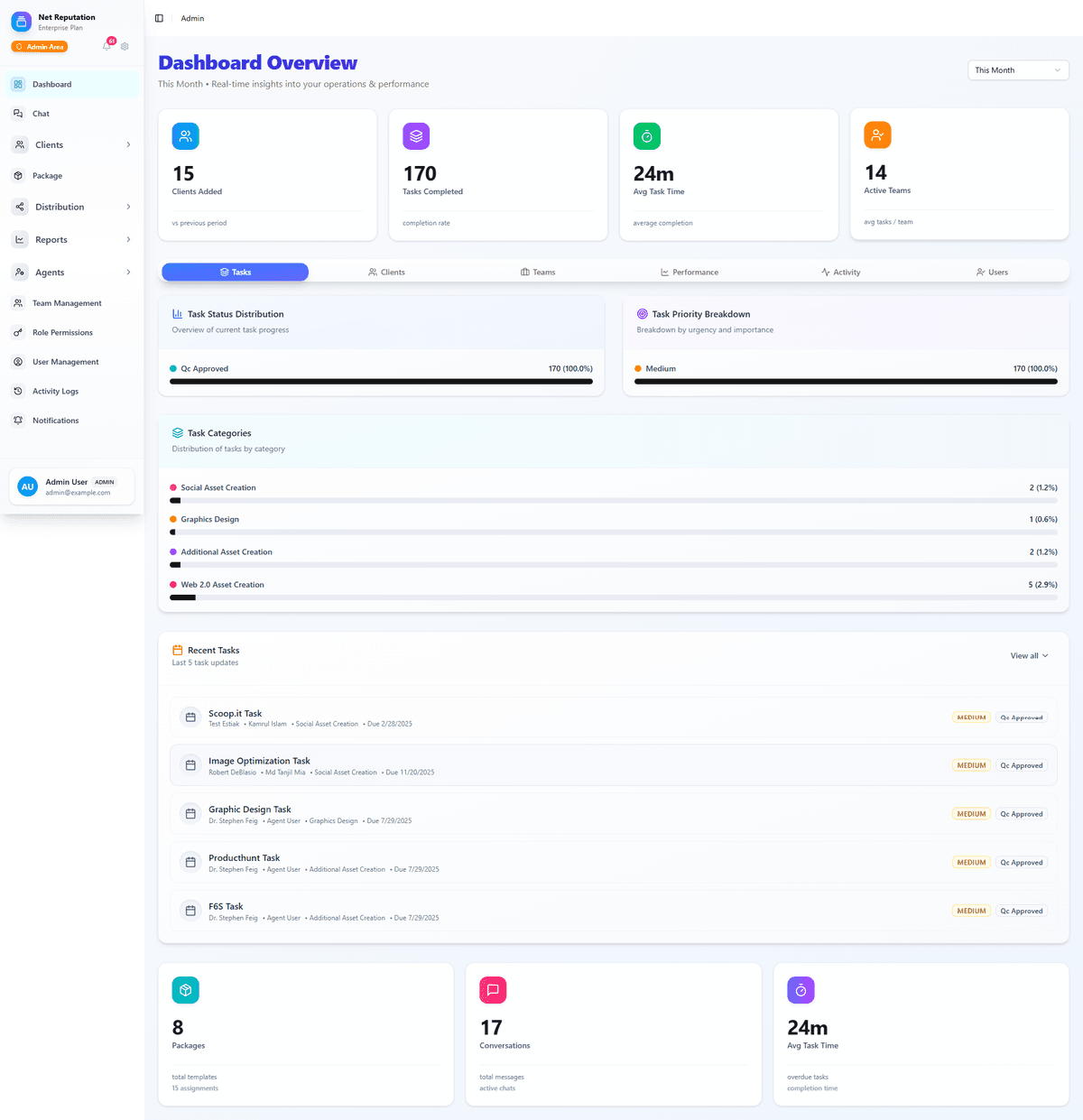The width and height of the screenshot is (1083, 1120).
Task: Click the View all link in Recent Tasks
Action: tap(1028, 655)
